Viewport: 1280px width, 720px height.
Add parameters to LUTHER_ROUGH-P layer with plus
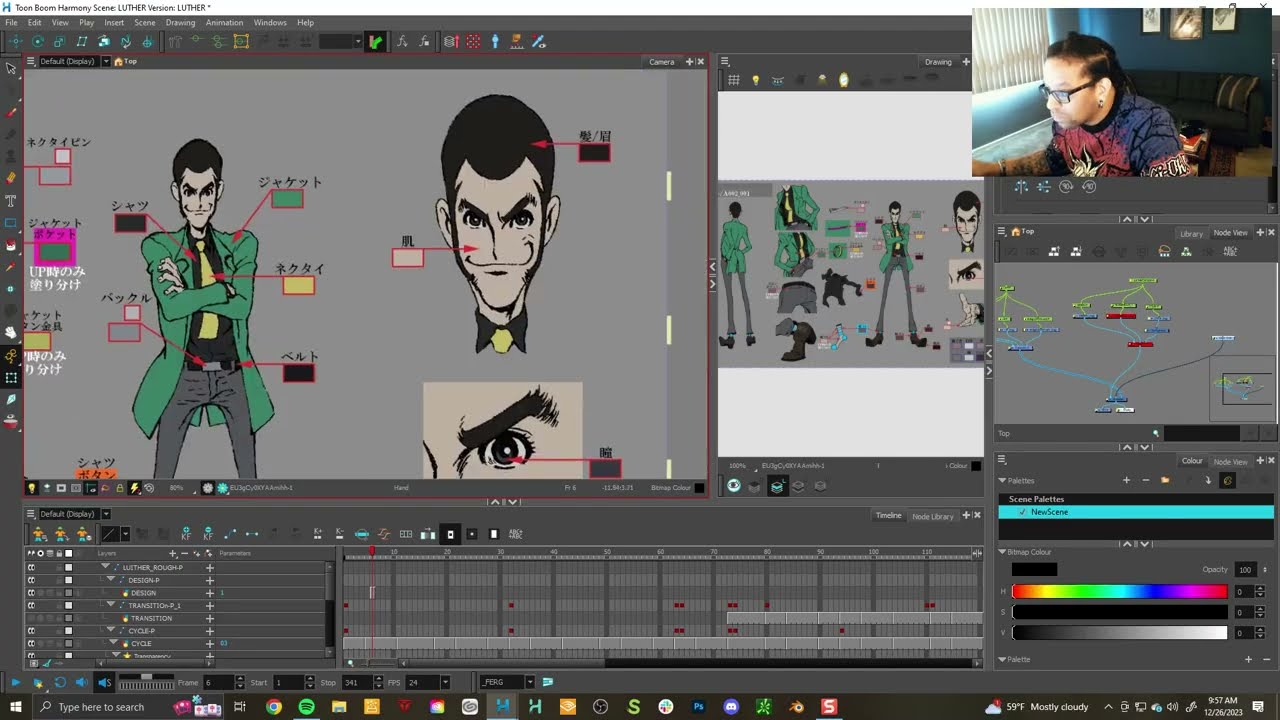coord(210,567)
